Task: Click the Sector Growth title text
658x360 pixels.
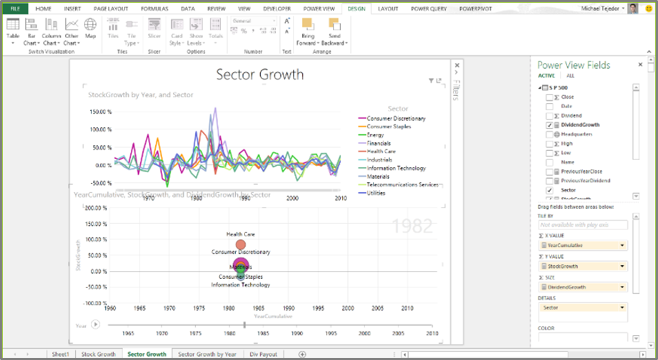Action: 260,74
